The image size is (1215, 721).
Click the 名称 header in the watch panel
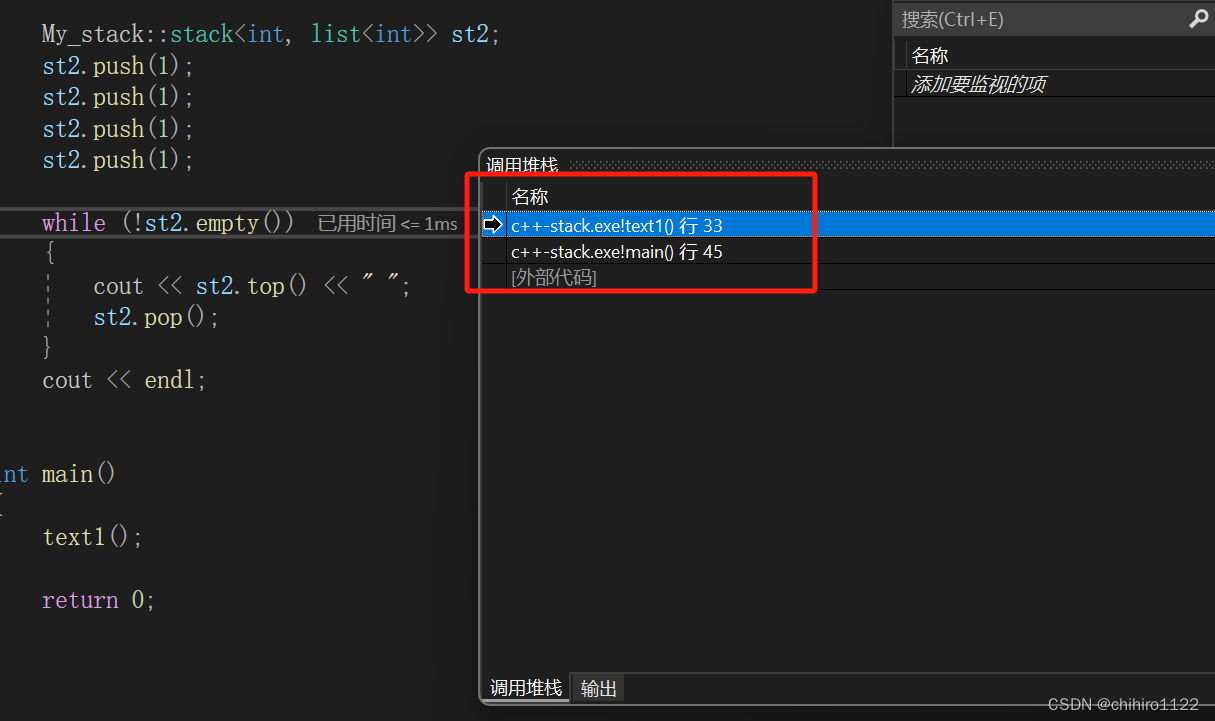[929, 54]
